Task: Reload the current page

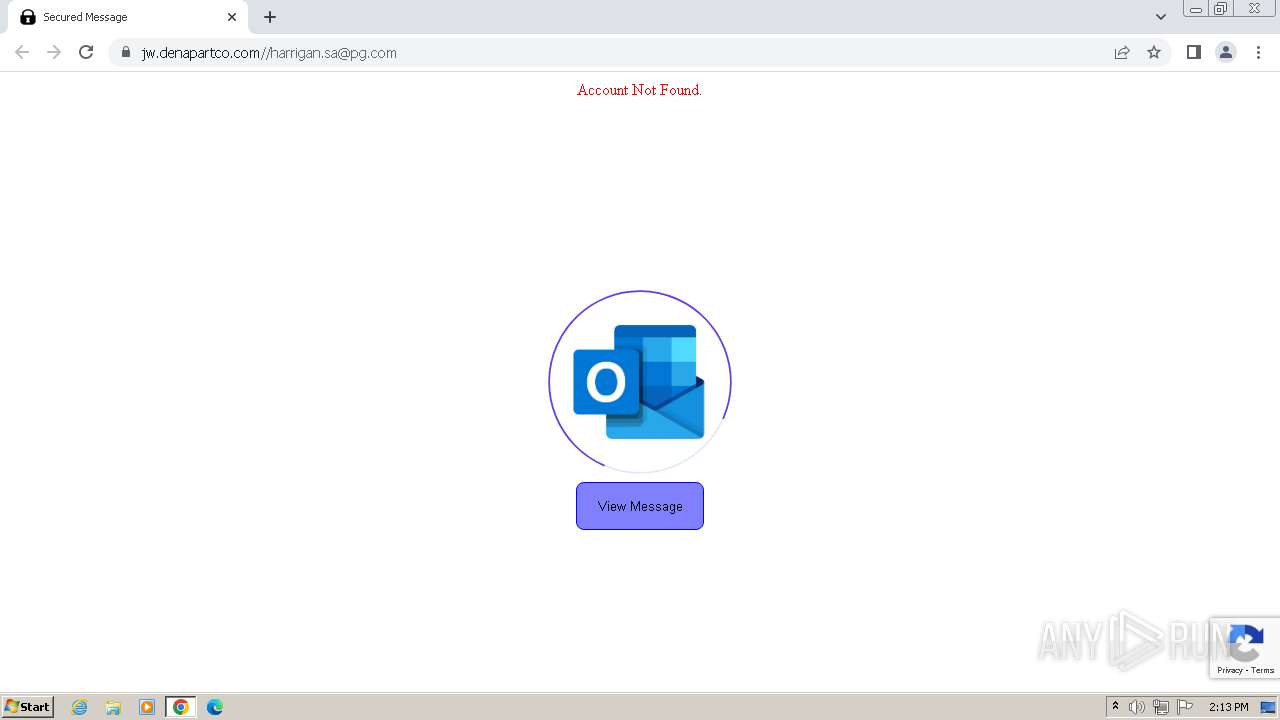Action: tap(86, 52)
